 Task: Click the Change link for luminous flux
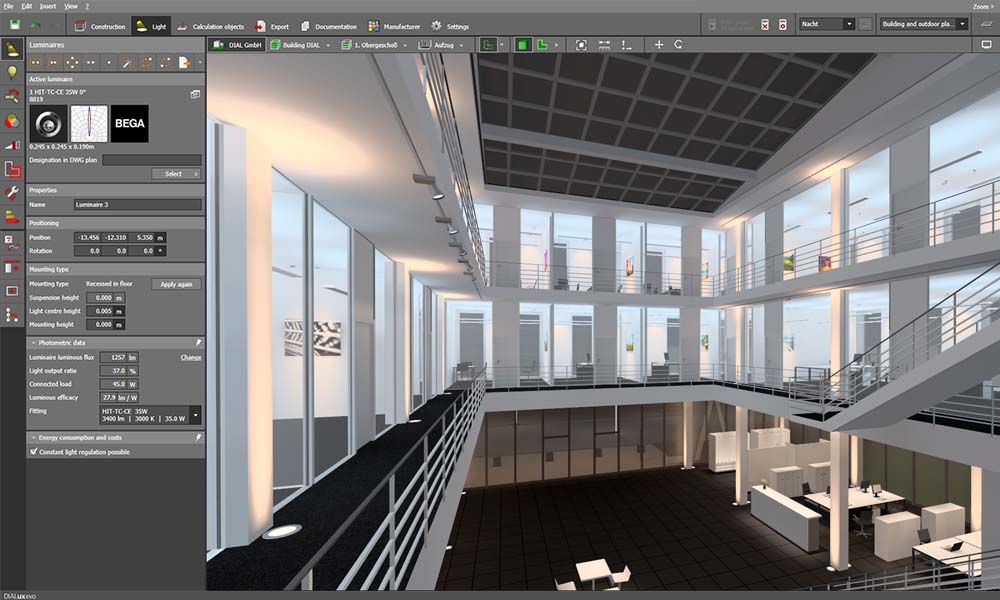[190, 357]
